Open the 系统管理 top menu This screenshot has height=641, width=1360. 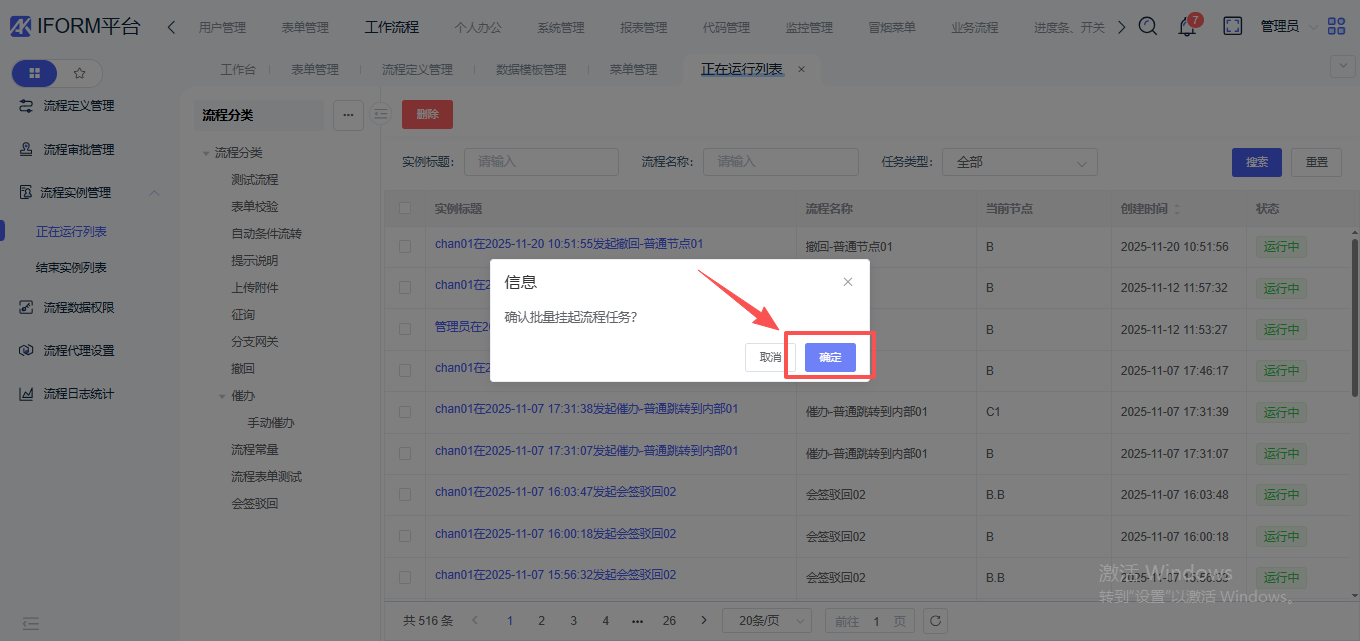pos(560,28)
